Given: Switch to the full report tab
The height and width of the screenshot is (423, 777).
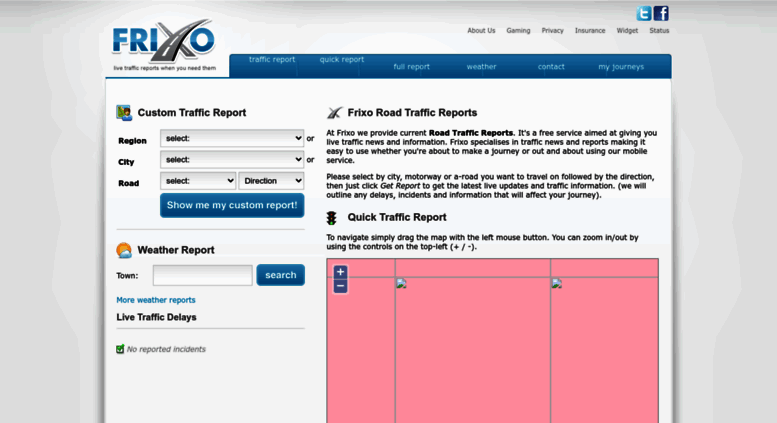Looking at the screenshot, I should coord(411,67).
